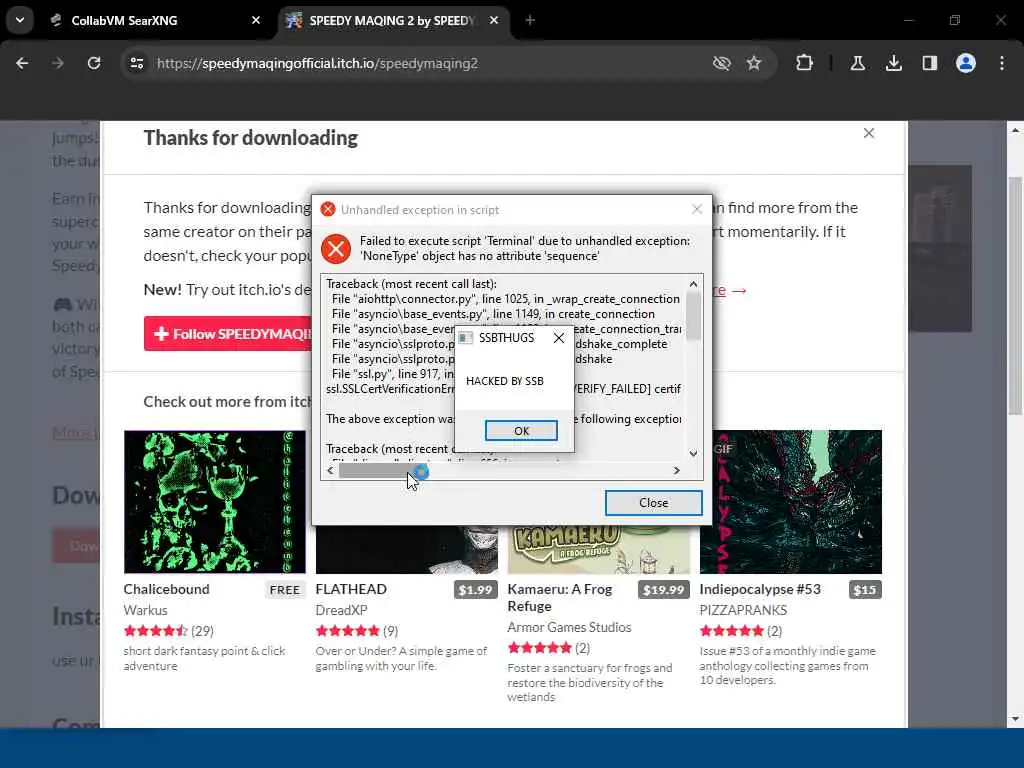The width and height of the screenshot is (1024, 768).
Task: Click OK in the SSBTHUGS dialog
Action: [521, 431]
